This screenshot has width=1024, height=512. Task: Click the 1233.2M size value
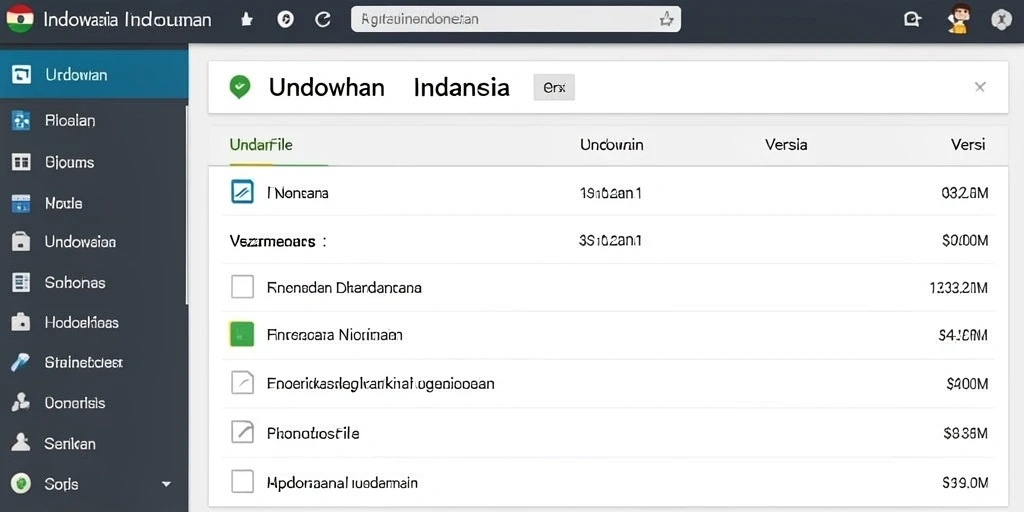point(958,287)
